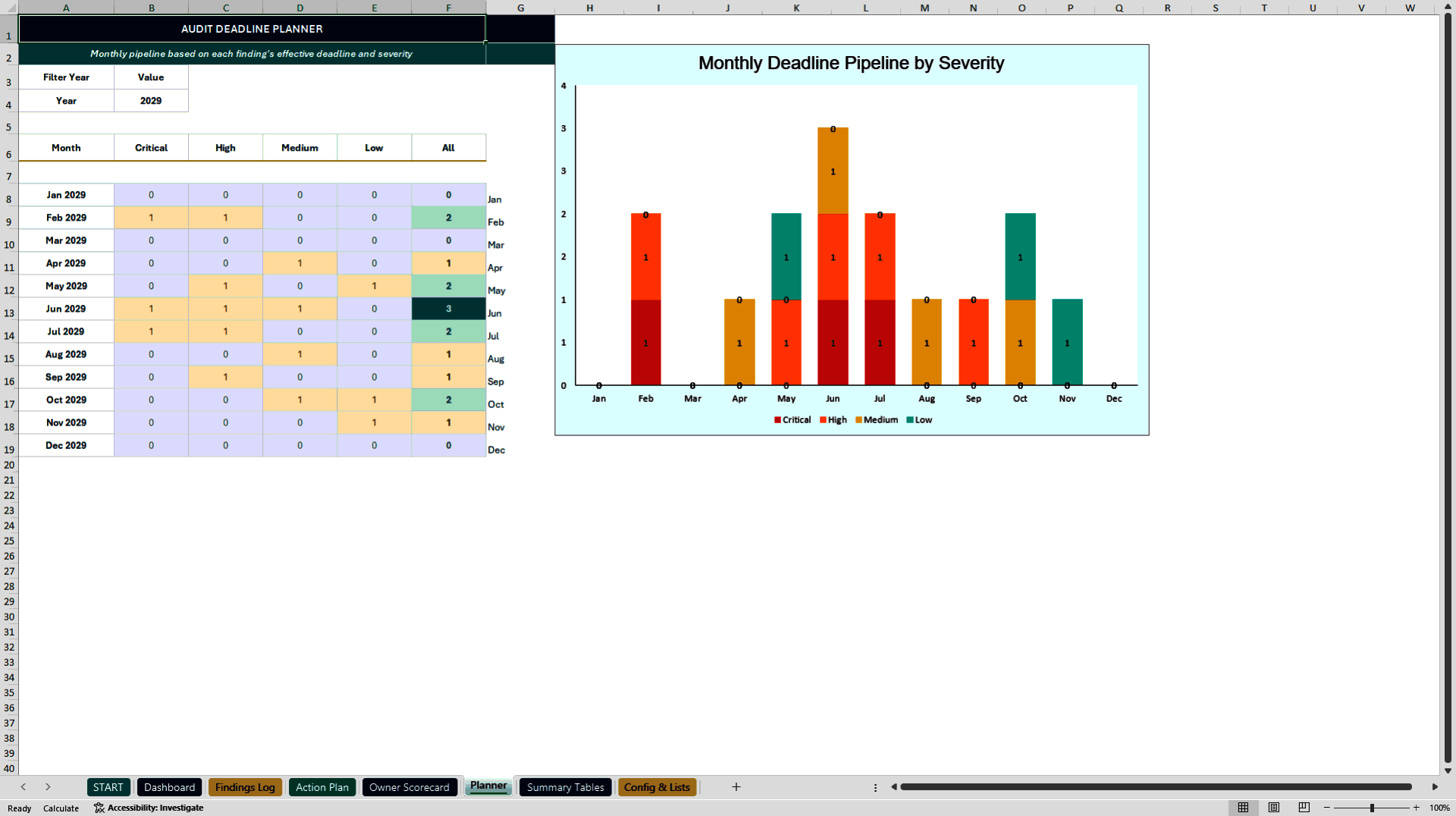Select the 'Jun 2029' month cell
Image resolution: width=1456 pixels, height=816 pixels.
click(66, 309)
